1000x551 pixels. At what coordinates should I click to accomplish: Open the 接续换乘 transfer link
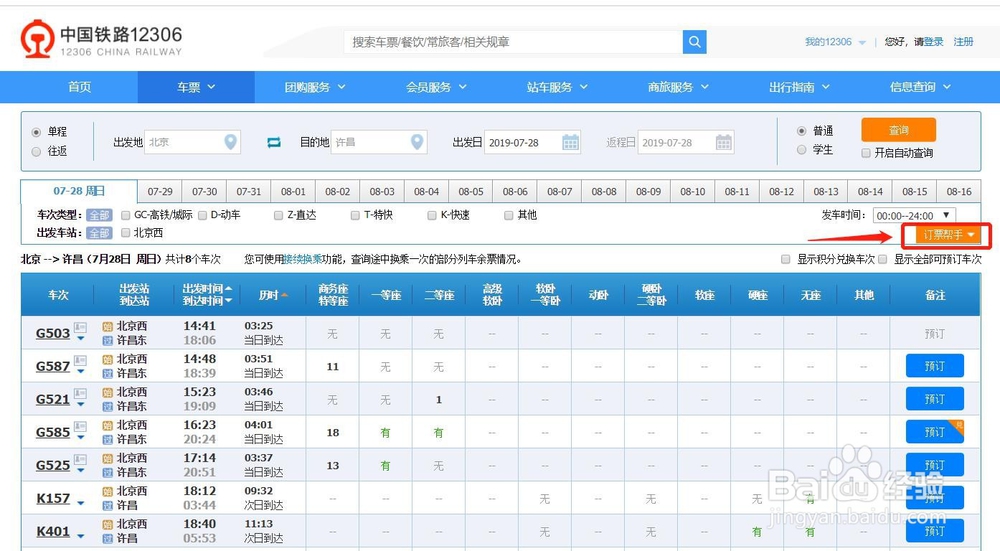pos(302,260)
